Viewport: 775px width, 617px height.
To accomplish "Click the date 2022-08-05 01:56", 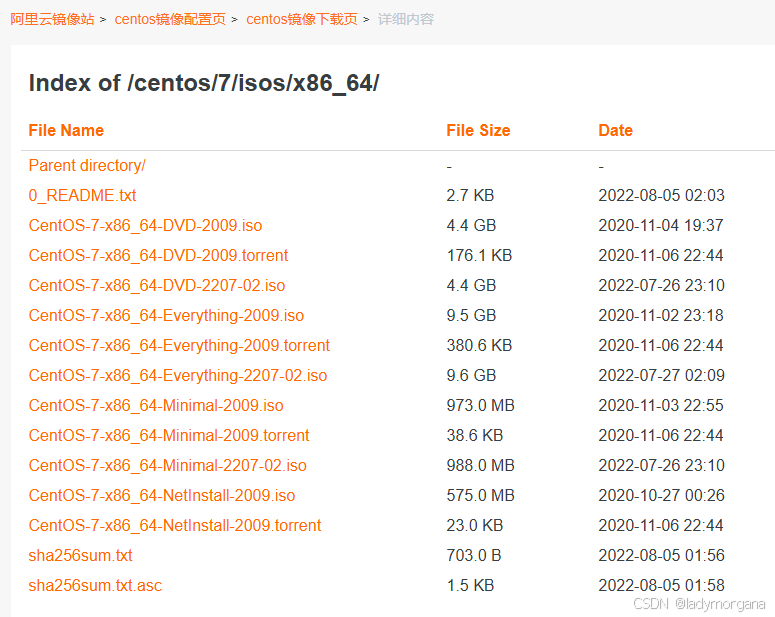I will 662,555.
